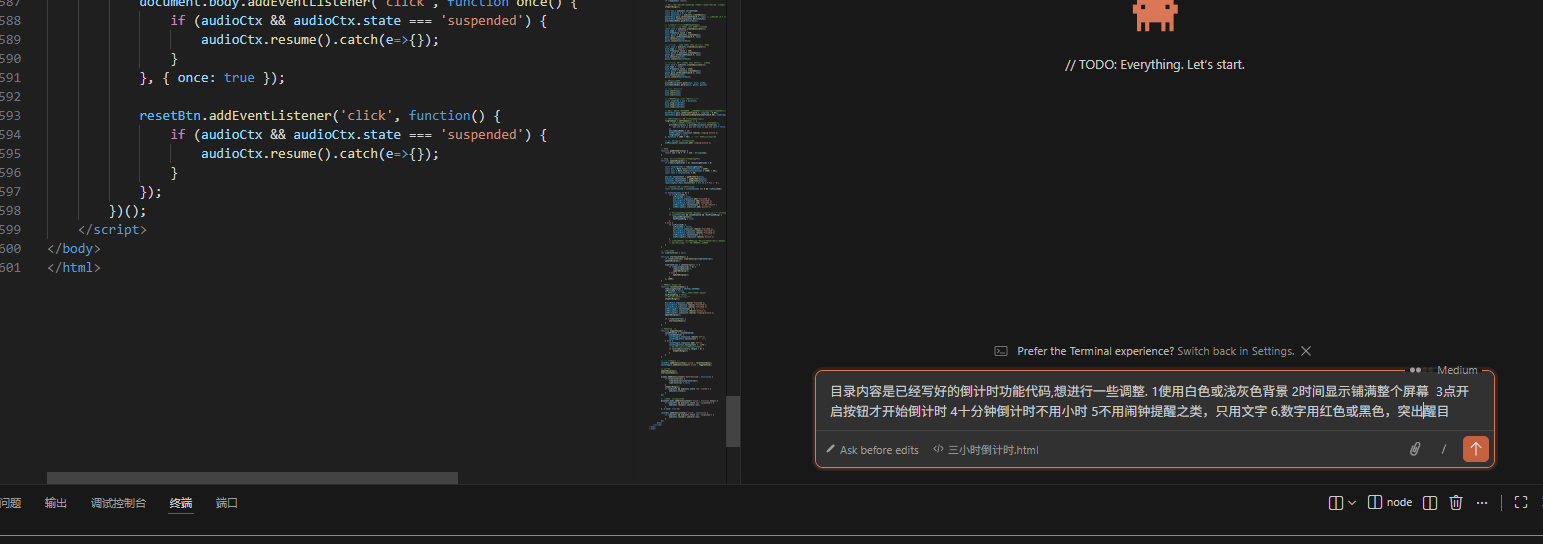Screen dimensions: 1543x544
Task: Switch to the 调试控制台 tab
Action: [118, 503]
